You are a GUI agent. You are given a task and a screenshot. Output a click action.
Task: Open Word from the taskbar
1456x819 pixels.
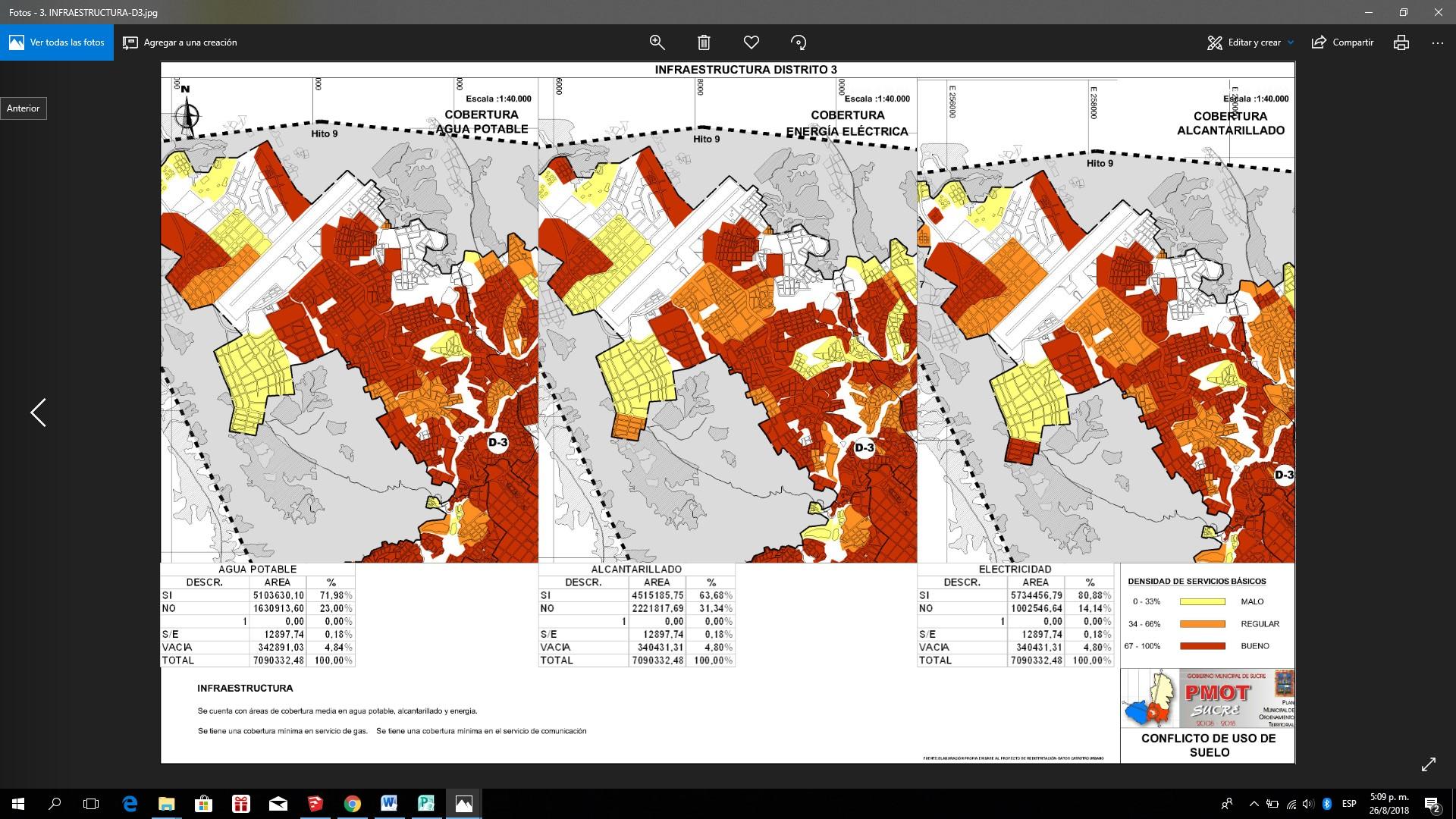pyautogui.click(x=389, y=804)
